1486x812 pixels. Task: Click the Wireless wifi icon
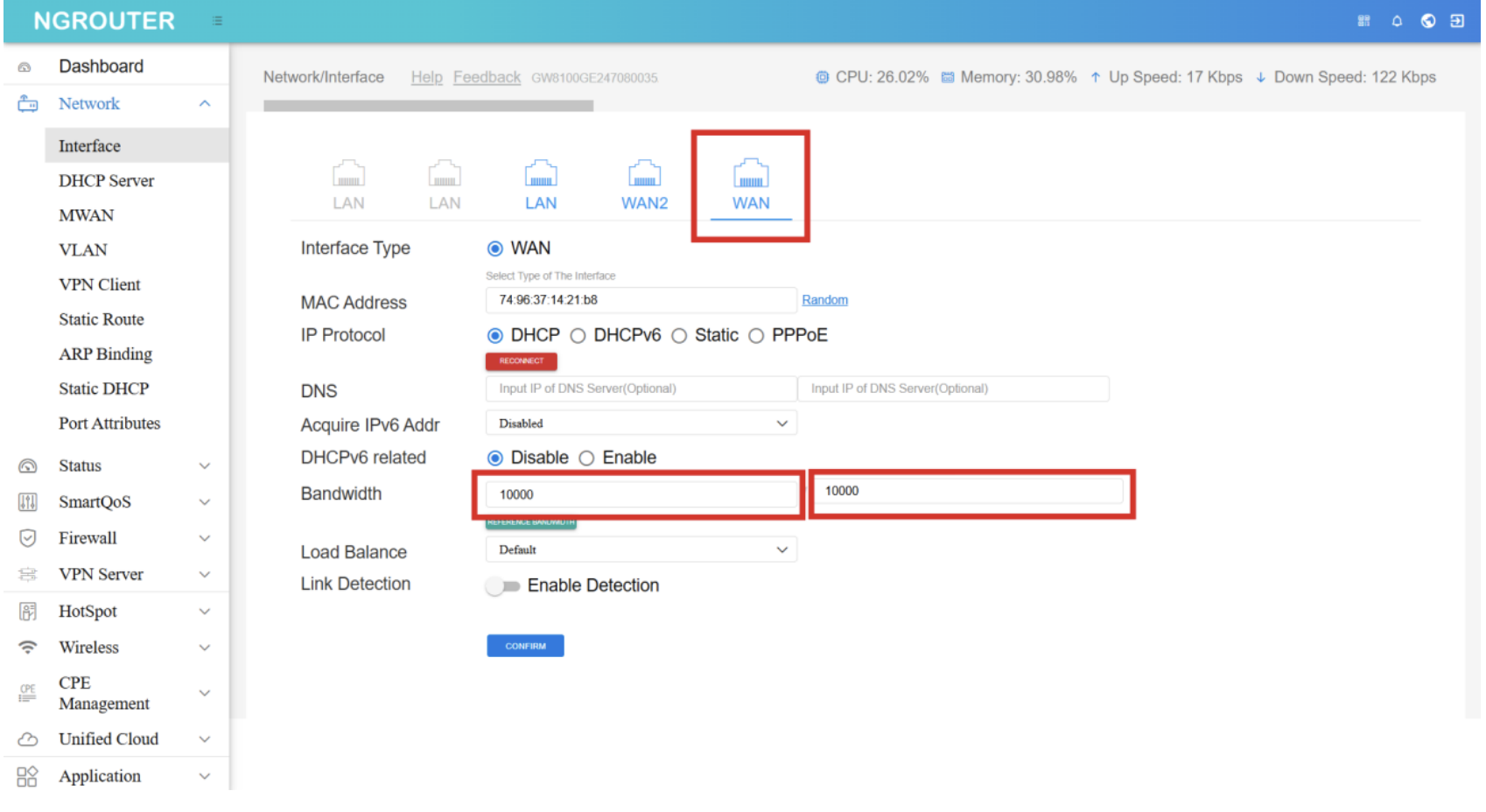tap(28, 647)
